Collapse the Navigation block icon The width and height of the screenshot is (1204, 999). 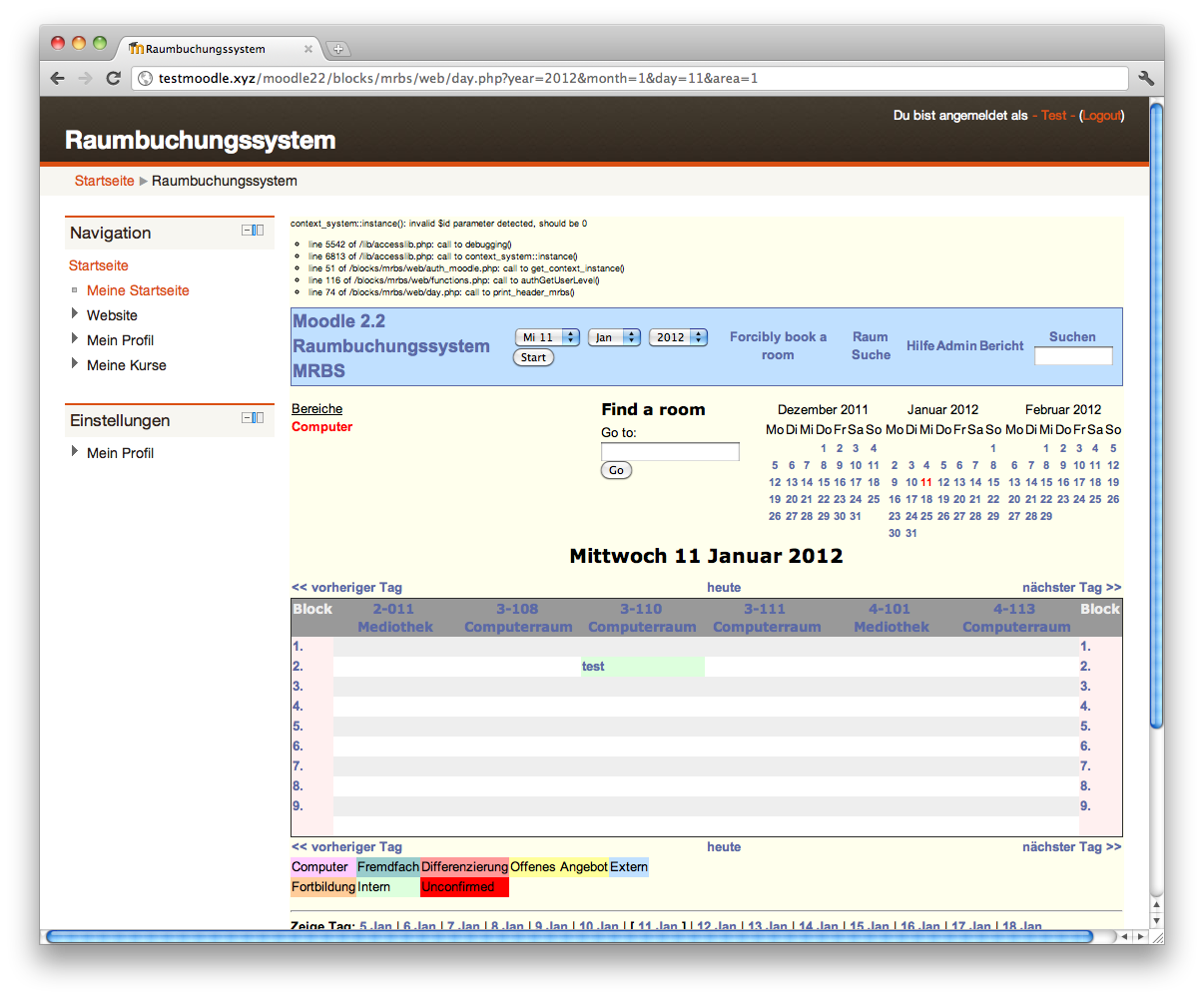[x=253, y=231]
